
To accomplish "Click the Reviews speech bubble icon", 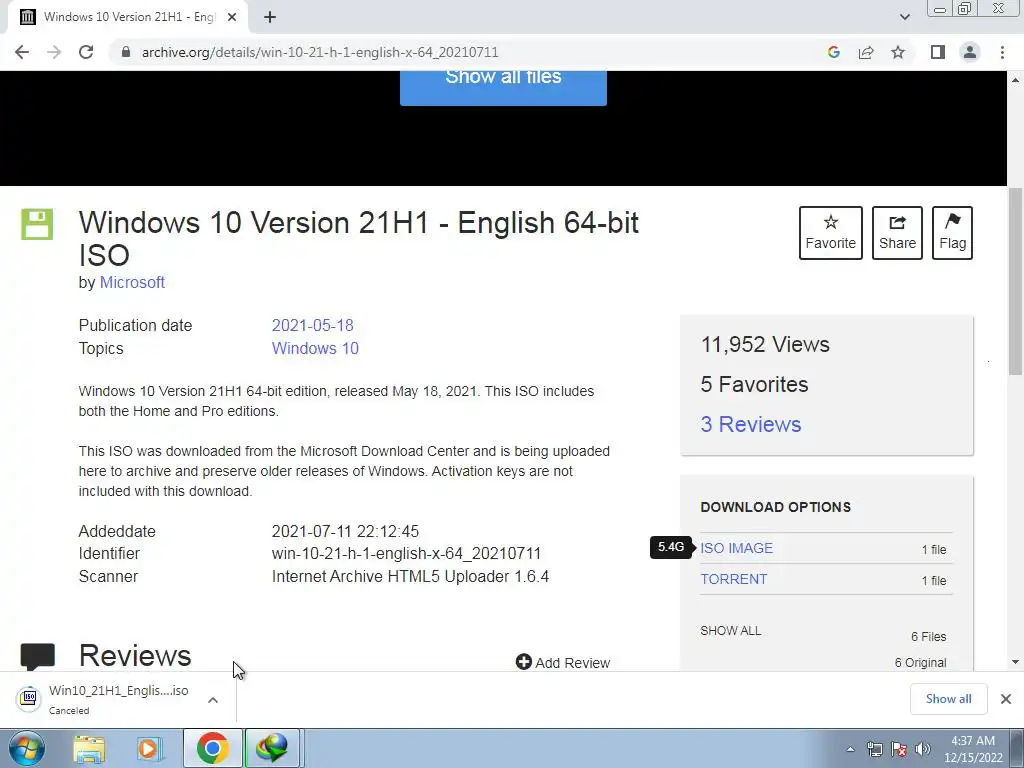I will (x=37, y=656).
